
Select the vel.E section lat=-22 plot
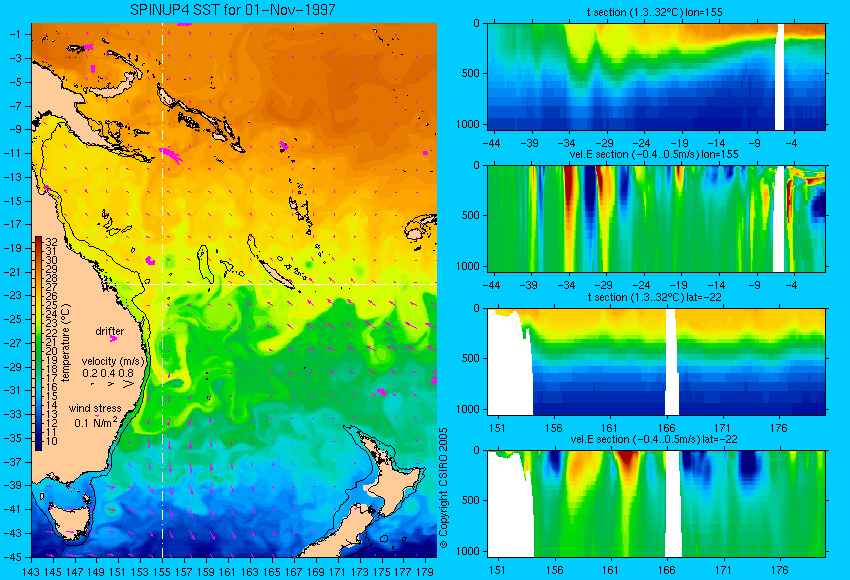(x=656, y=504)
